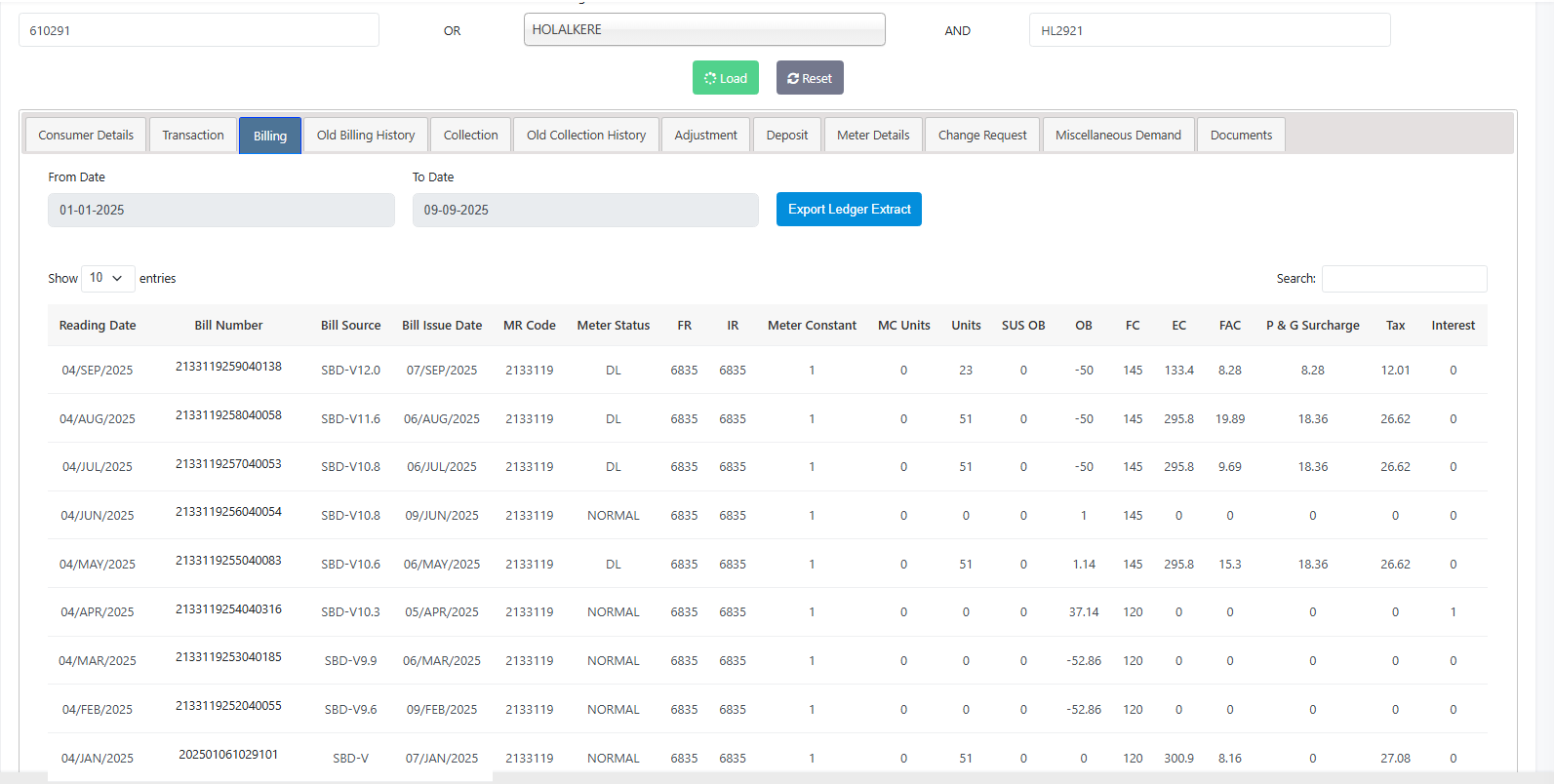Screen dimensions: 1554x784
Task: Go to the Collection tab
Action: (470, 136)
